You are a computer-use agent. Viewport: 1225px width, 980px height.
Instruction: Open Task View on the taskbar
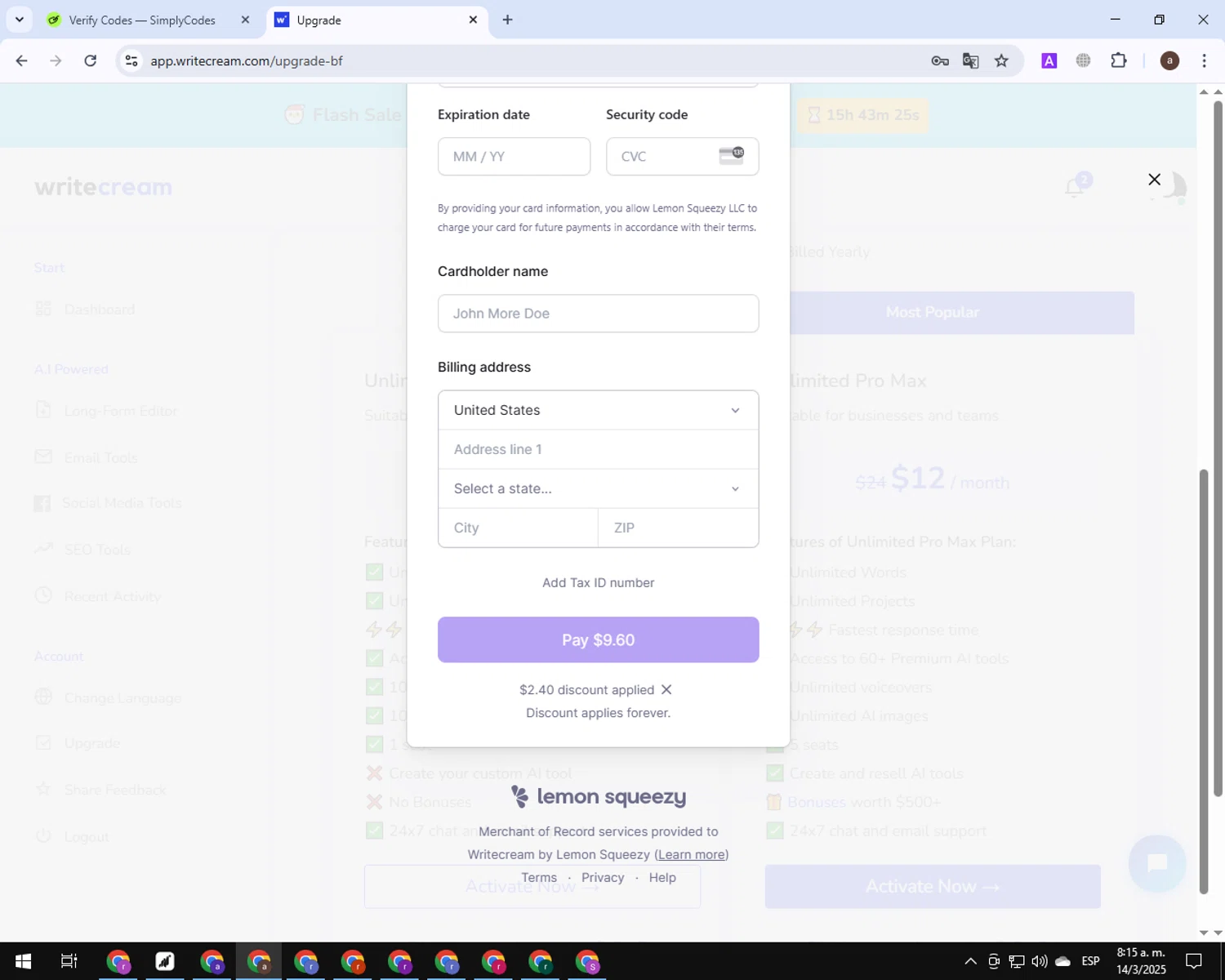click(x=69, y=961)
